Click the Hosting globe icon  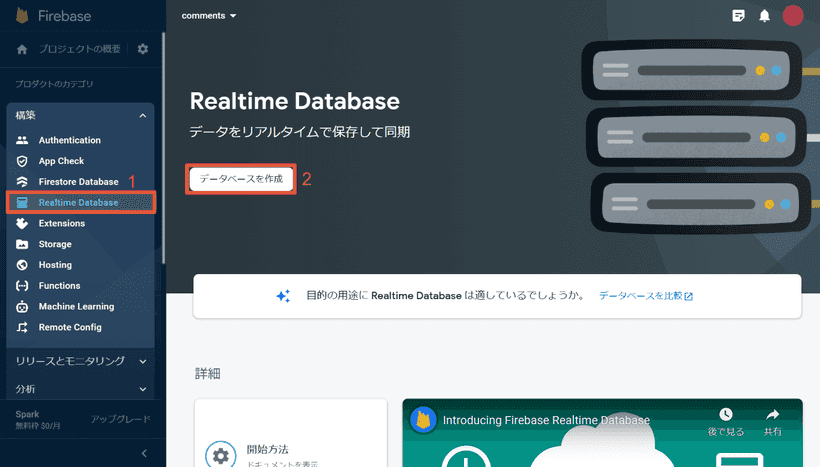point(22,265)
